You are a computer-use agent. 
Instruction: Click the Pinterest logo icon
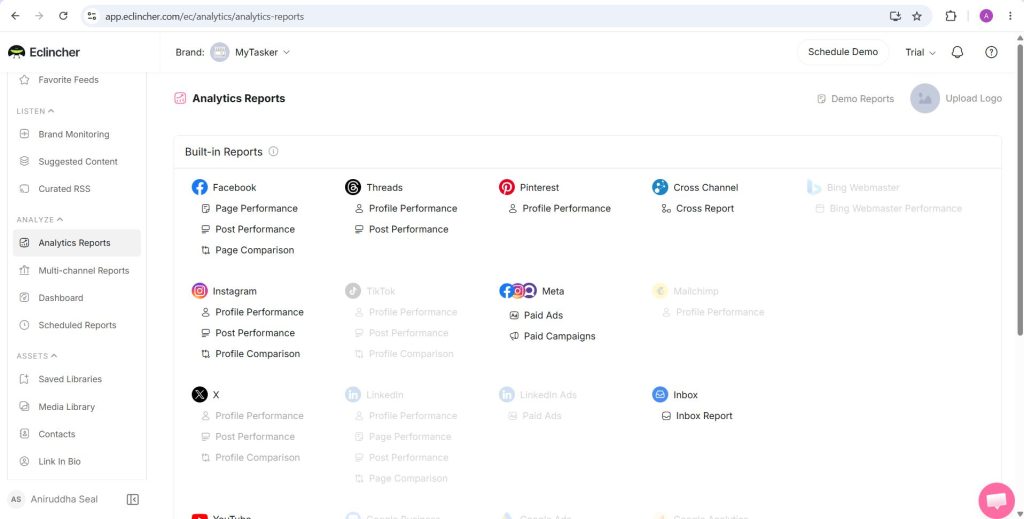[x=507, y=187]
